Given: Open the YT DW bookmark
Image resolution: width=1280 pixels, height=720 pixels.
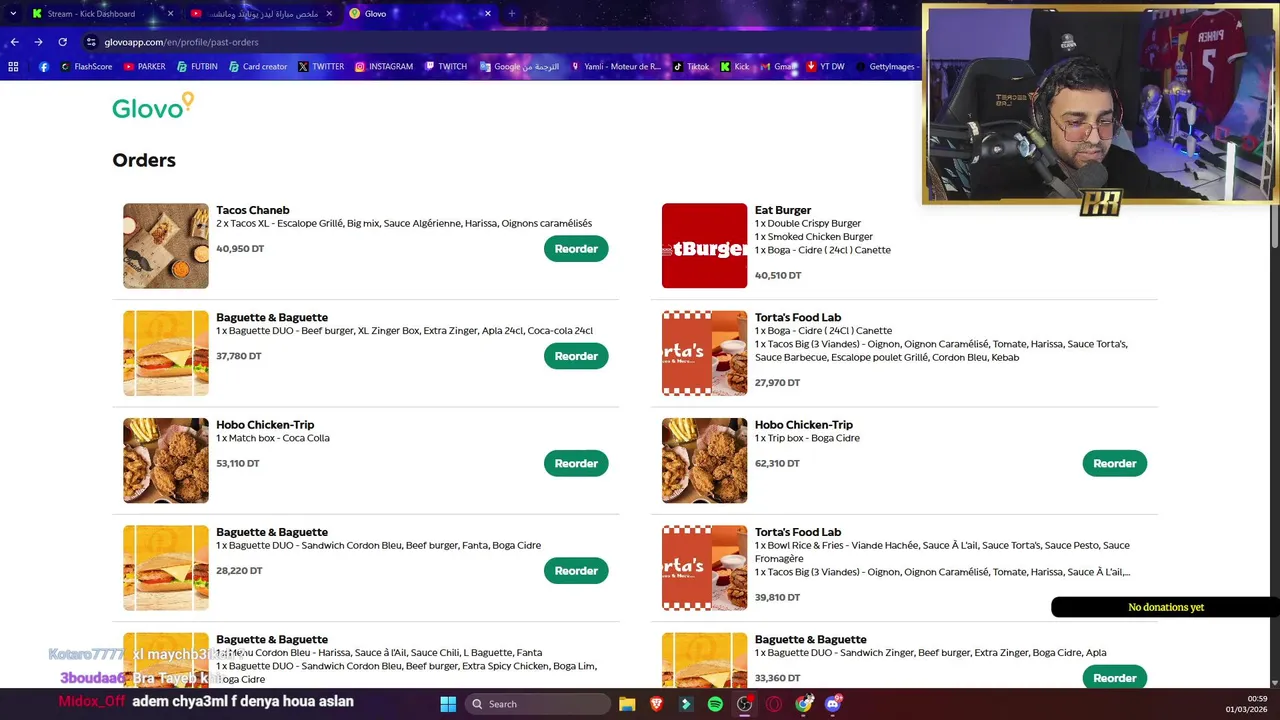Looking at the screenshot, I should (825, 67).
